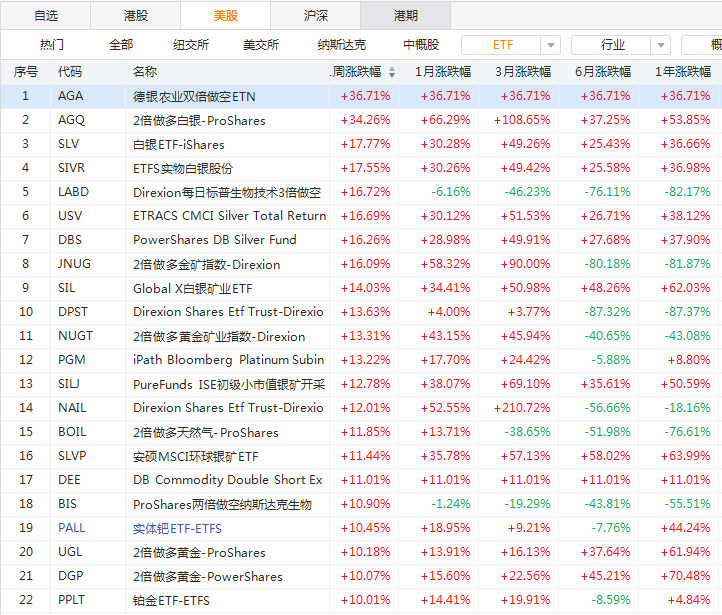Select the NUGT ticker code
The width and height of the screenshot is (722, 615).
(75, 336)
